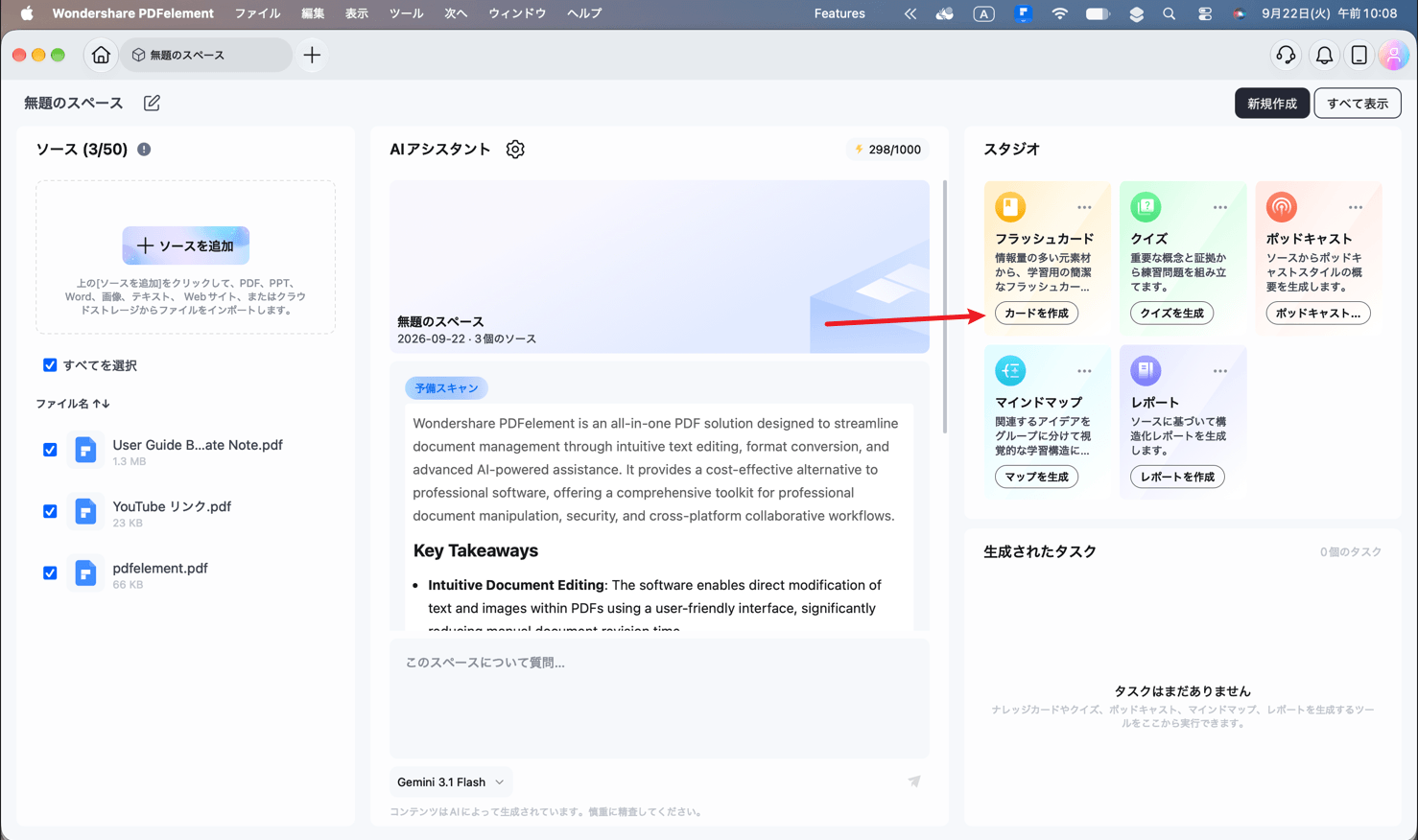Toggle the すべてを選択 checkbox
1418x840 pixels.
50,365
